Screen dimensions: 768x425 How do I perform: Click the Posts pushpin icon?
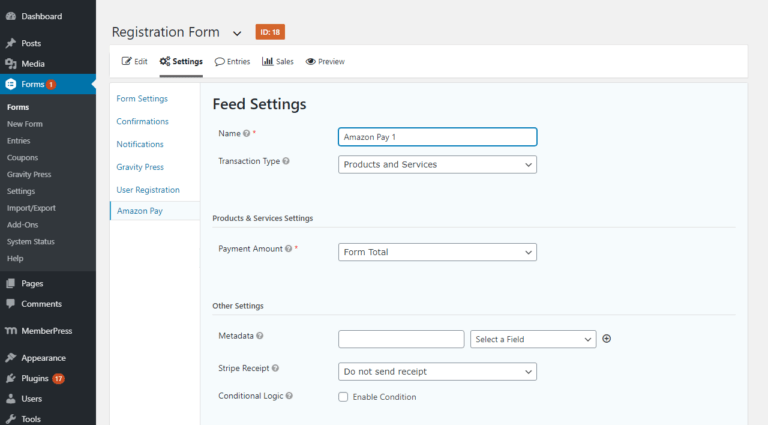(11, 43)
